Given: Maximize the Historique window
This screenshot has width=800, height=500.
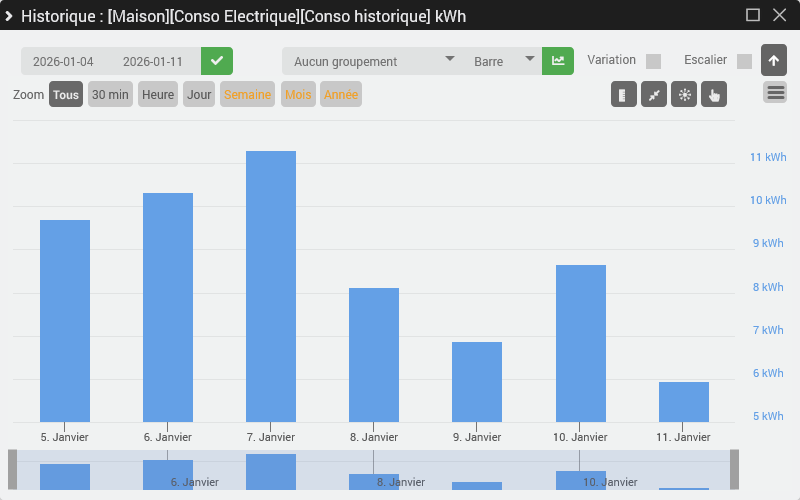Looking at the screenshot, I should (753, 15).
